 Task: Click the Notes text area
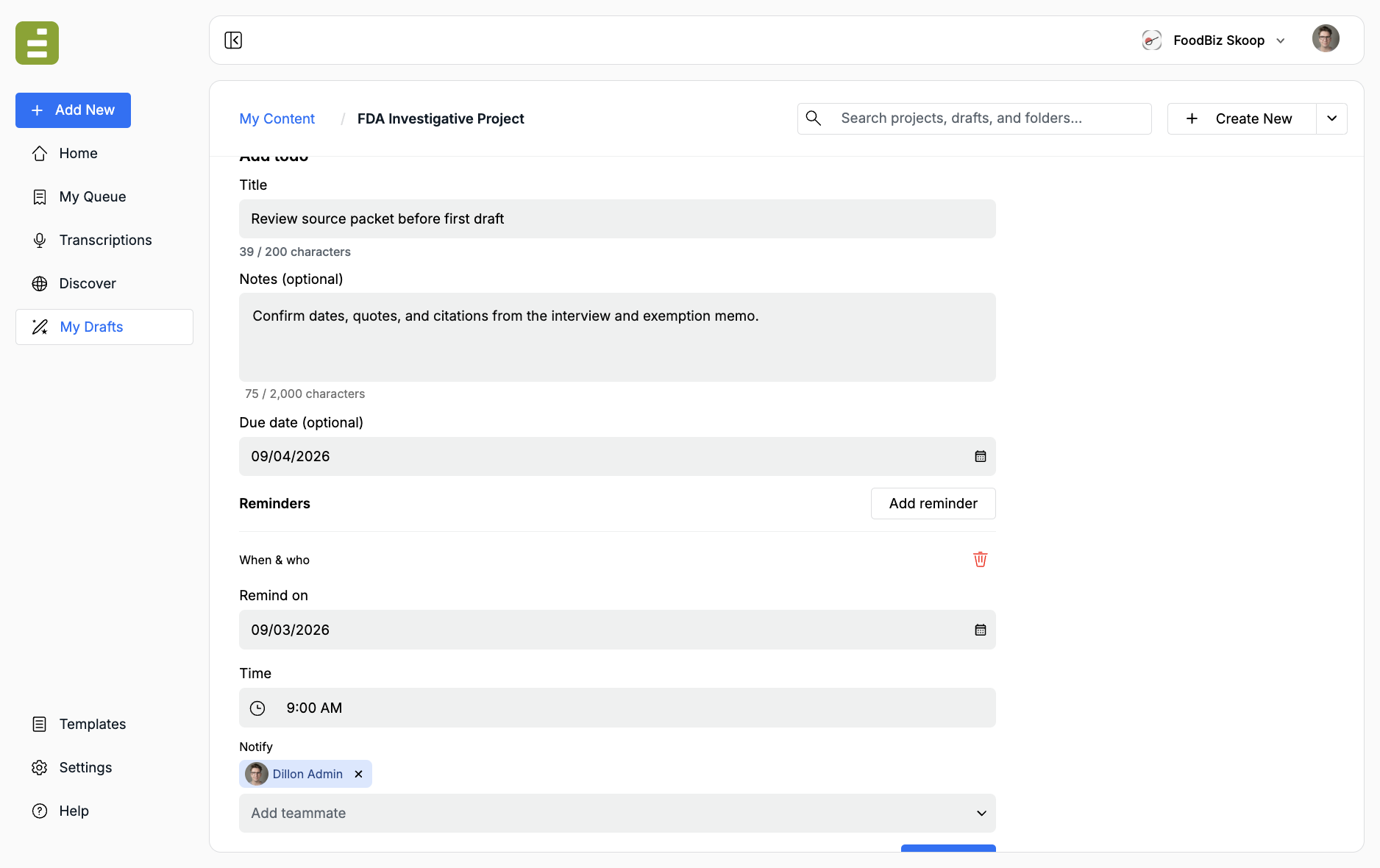point(617,337)
